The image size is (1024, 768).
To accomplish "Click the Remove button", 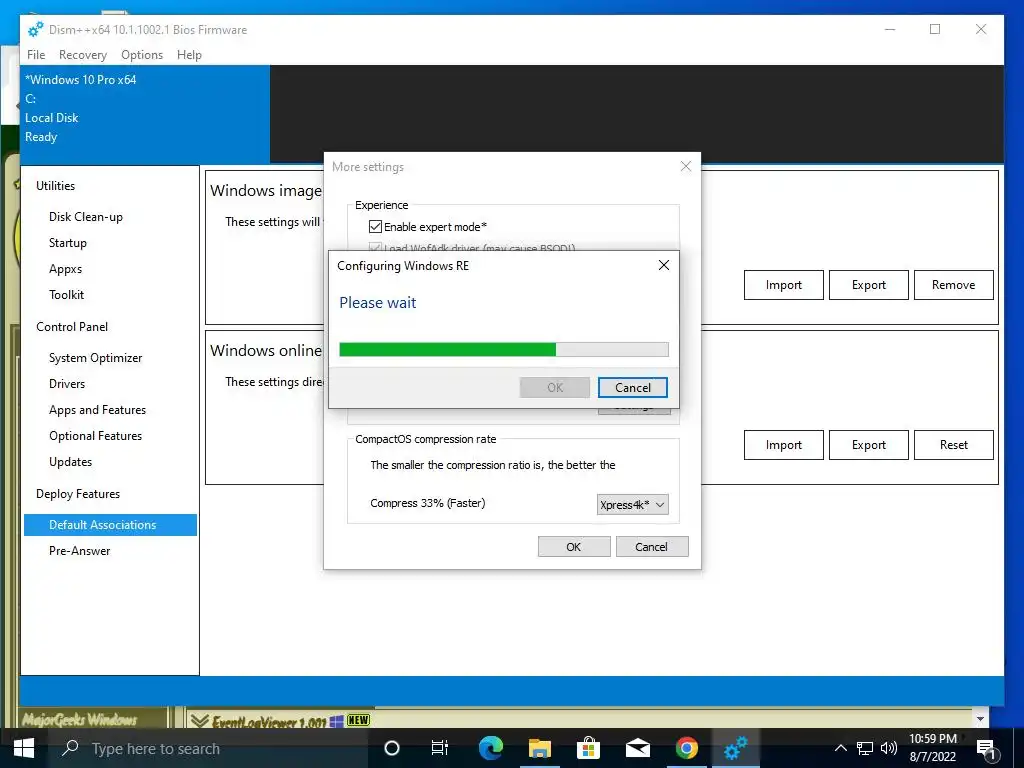I will coord(953,285).
